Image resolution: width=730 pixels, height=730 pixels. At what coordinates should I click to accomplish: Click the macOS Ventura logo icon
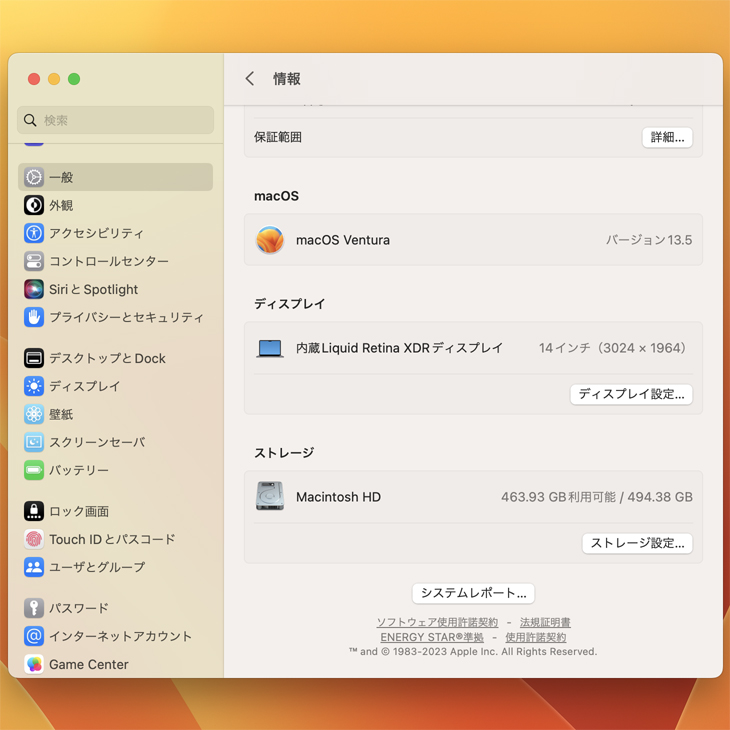(270, 240)
